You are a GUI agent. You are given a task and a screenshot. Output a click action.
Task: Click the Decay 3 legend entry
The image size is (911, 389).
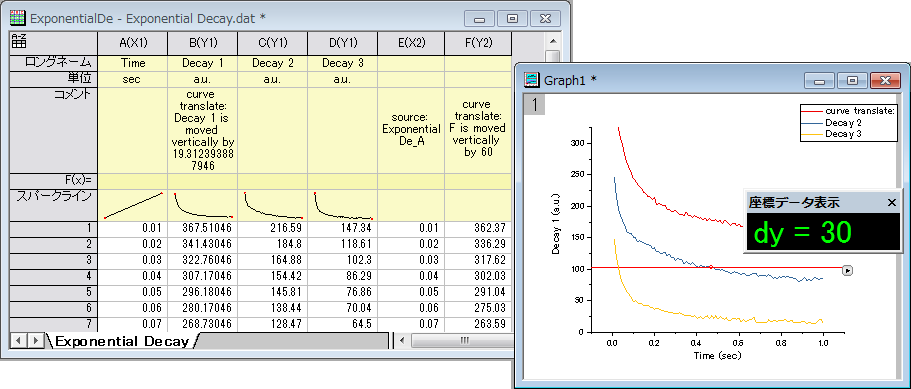[x=831, y=134]
